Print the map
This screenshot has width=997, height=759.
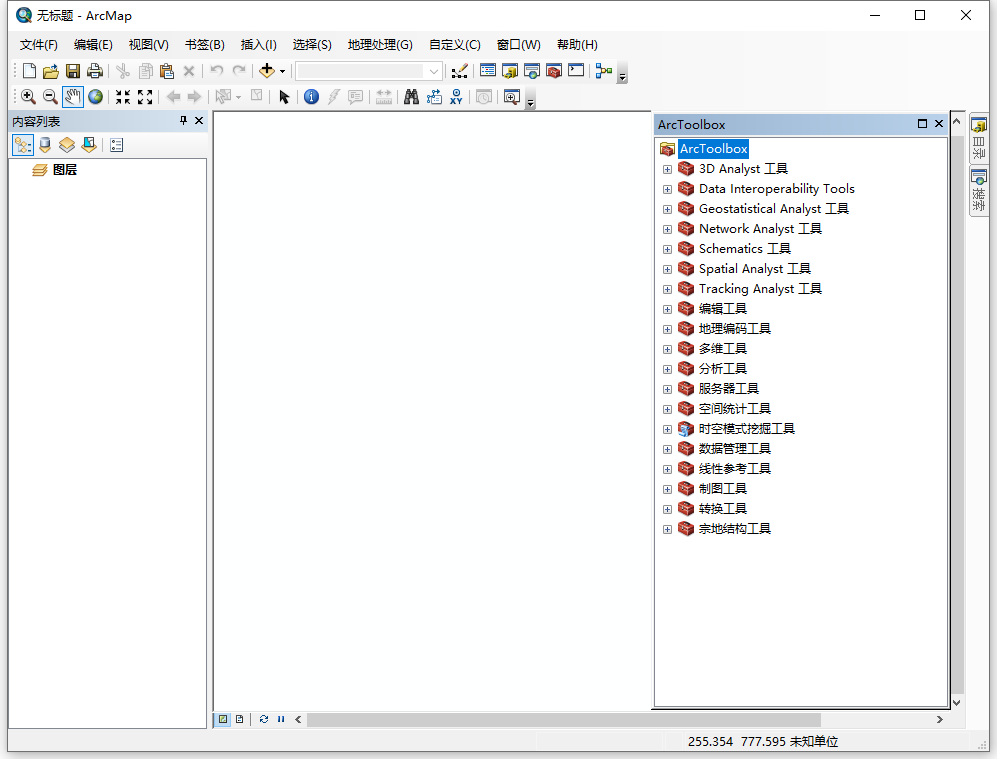[95, 71]
